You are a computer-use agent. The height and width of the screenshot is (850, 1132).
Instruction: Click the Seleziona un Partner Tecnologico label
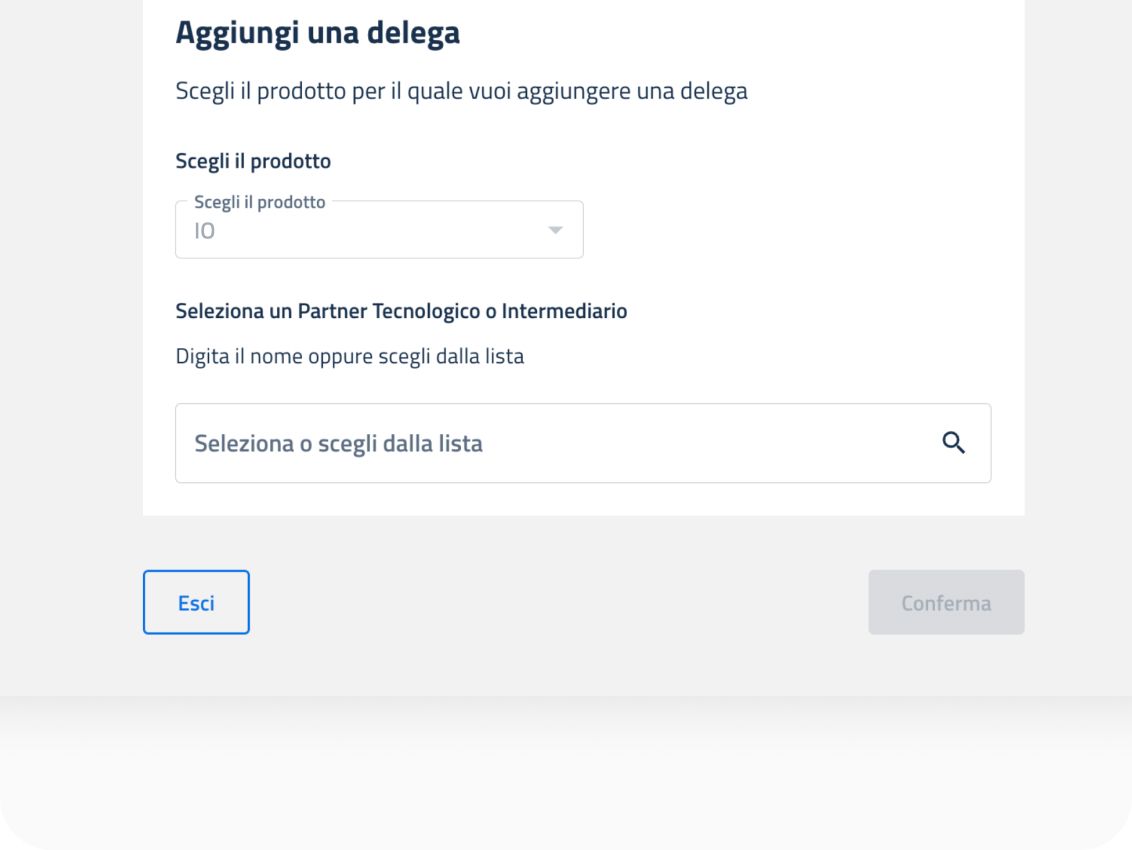pyautogui.click(x=401, y=311)
